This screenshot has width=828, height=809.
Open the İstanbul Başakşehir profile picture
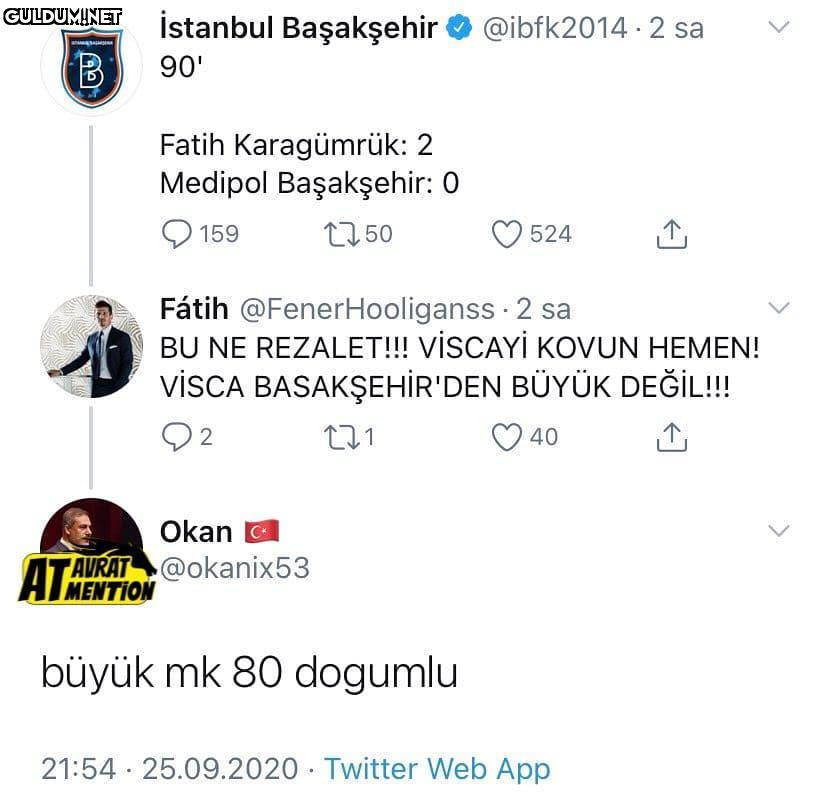[x=91, y=66]
